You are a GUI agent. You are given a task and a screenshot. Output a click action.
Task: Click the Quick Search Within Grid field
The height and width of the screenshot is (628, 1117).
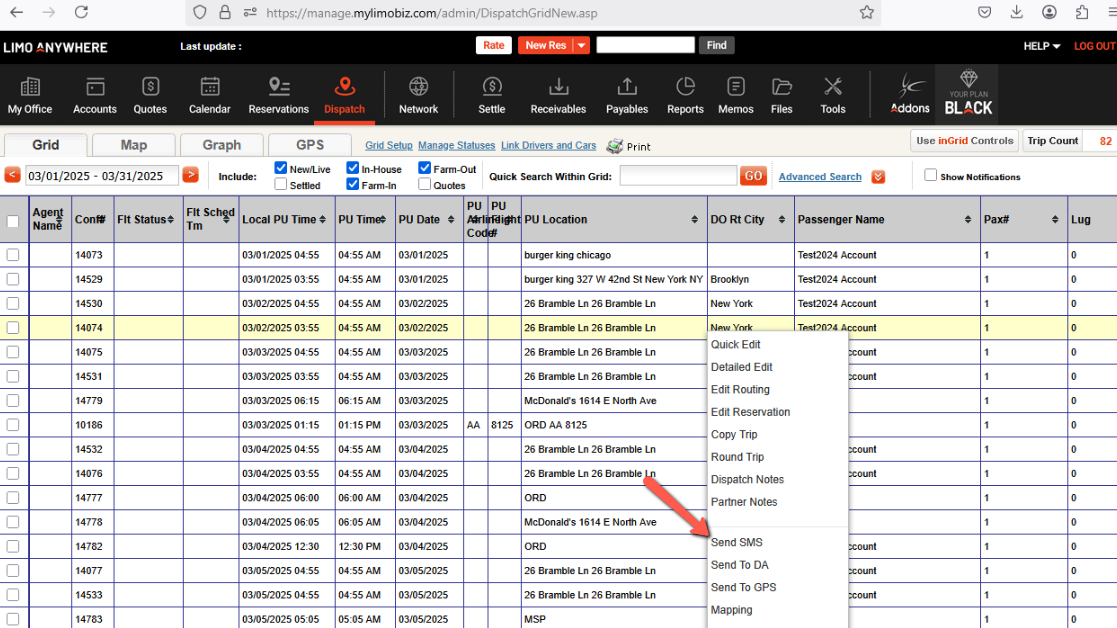678,176
